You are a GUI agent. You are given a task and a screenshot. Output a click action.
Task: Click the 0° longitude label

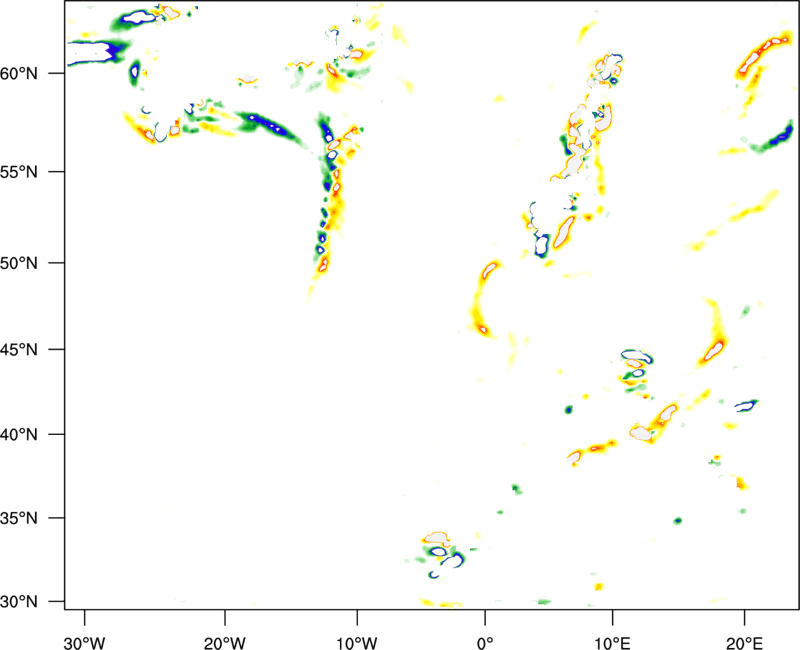point(485,643)
